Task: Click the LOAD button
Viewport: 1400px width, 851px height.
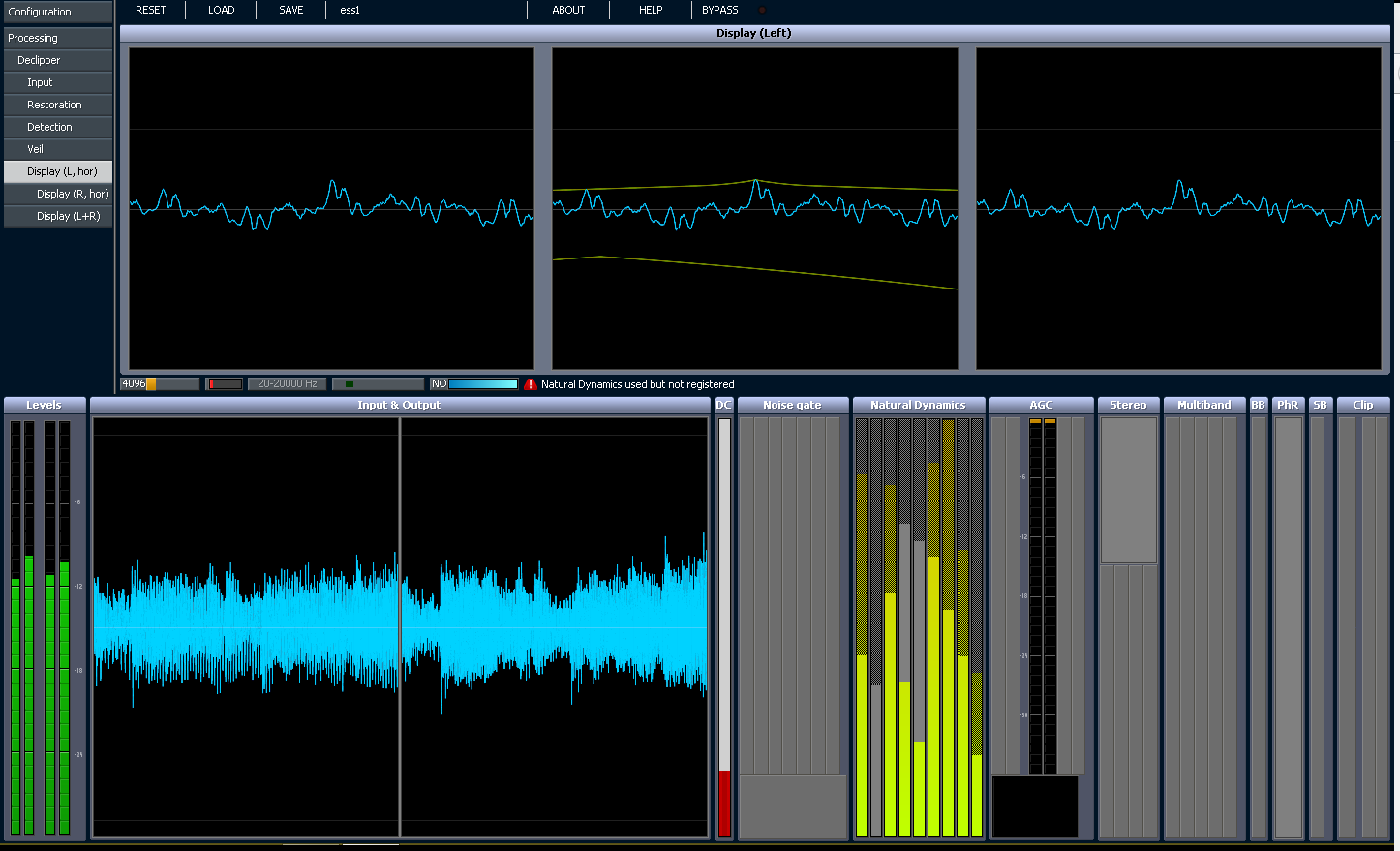Action: 221,10
